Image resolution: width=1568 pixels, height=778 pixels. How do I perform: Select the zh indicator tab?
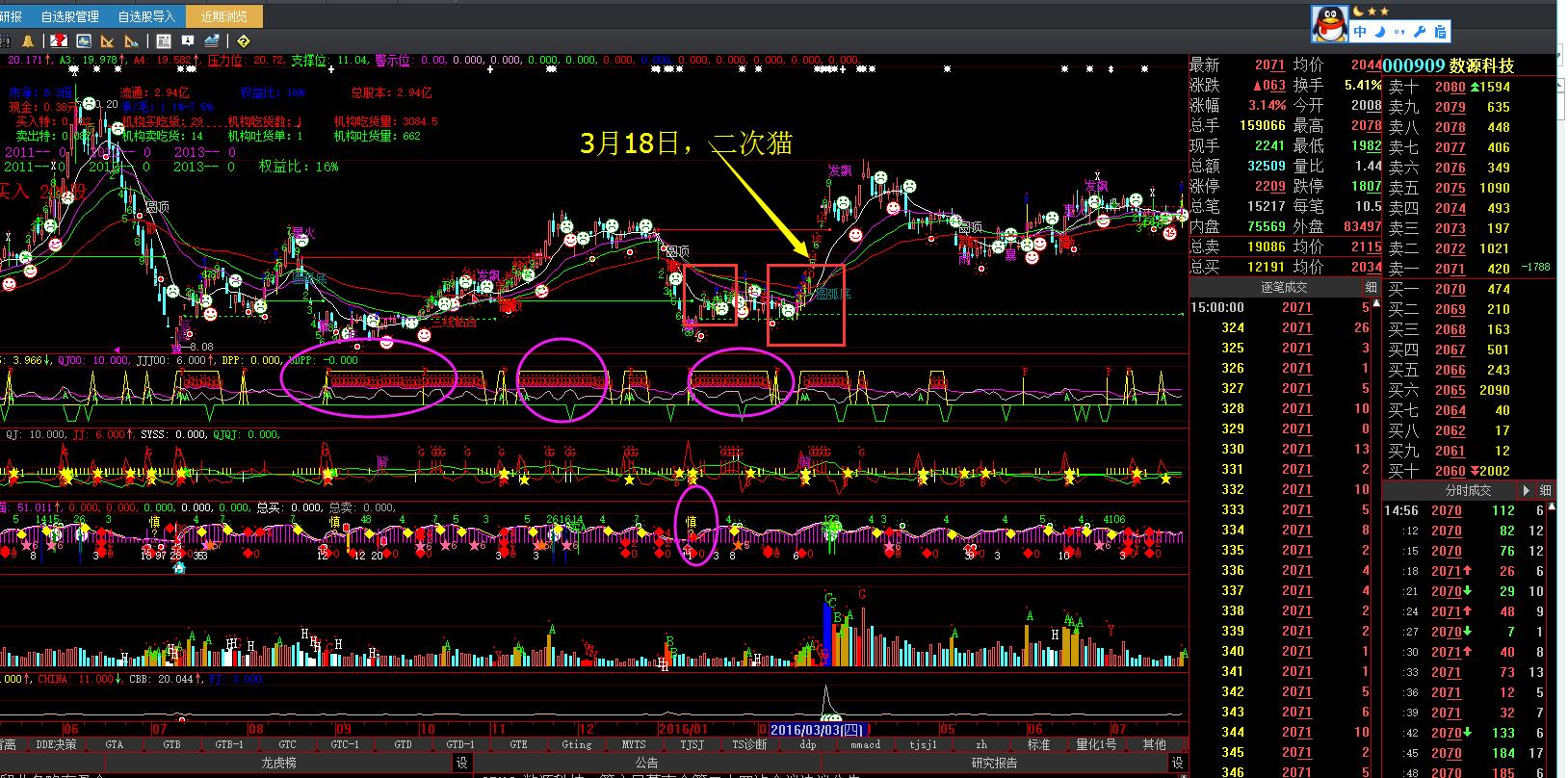tap(980, 744)
